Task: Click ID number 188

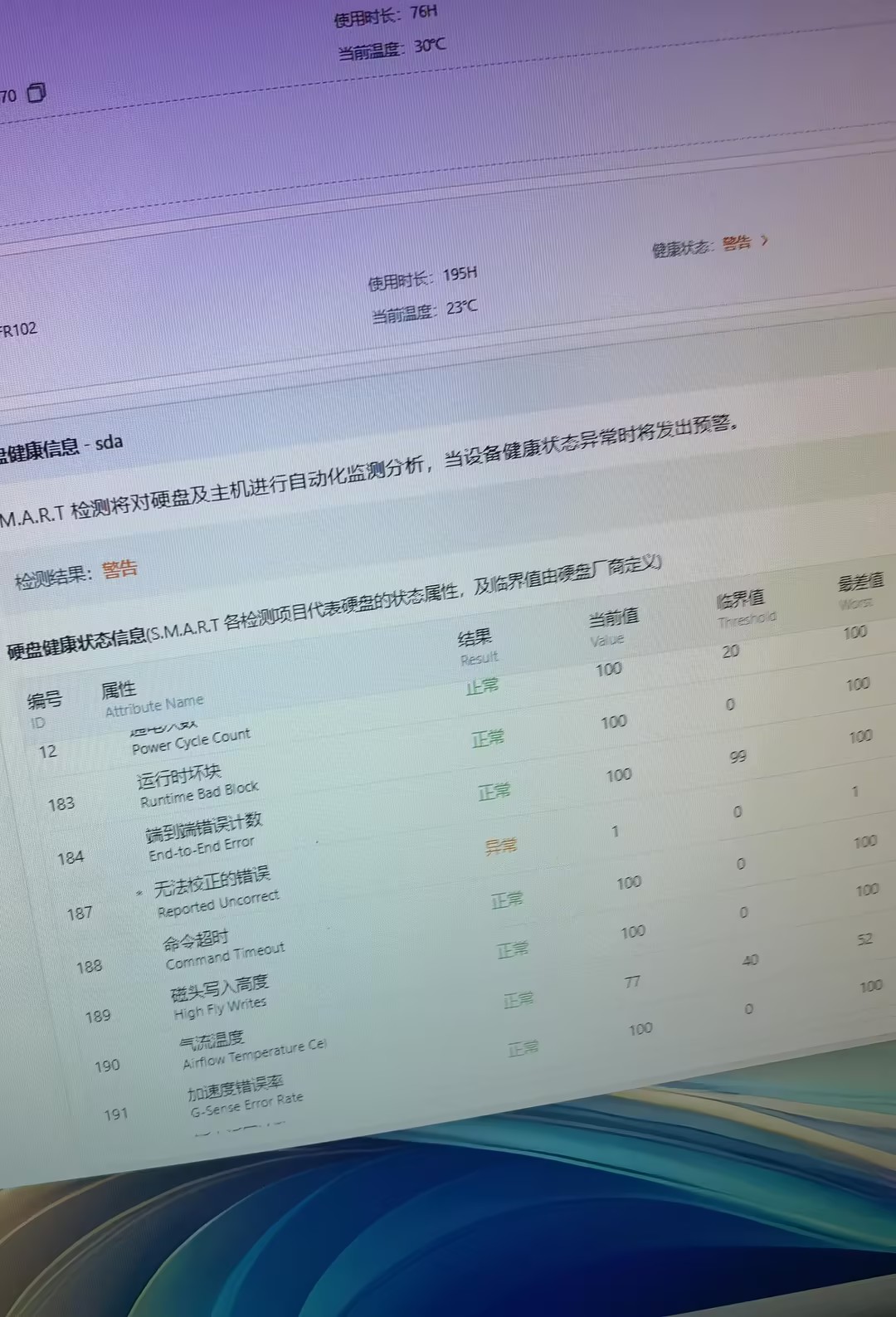Action: coord(89,967)
